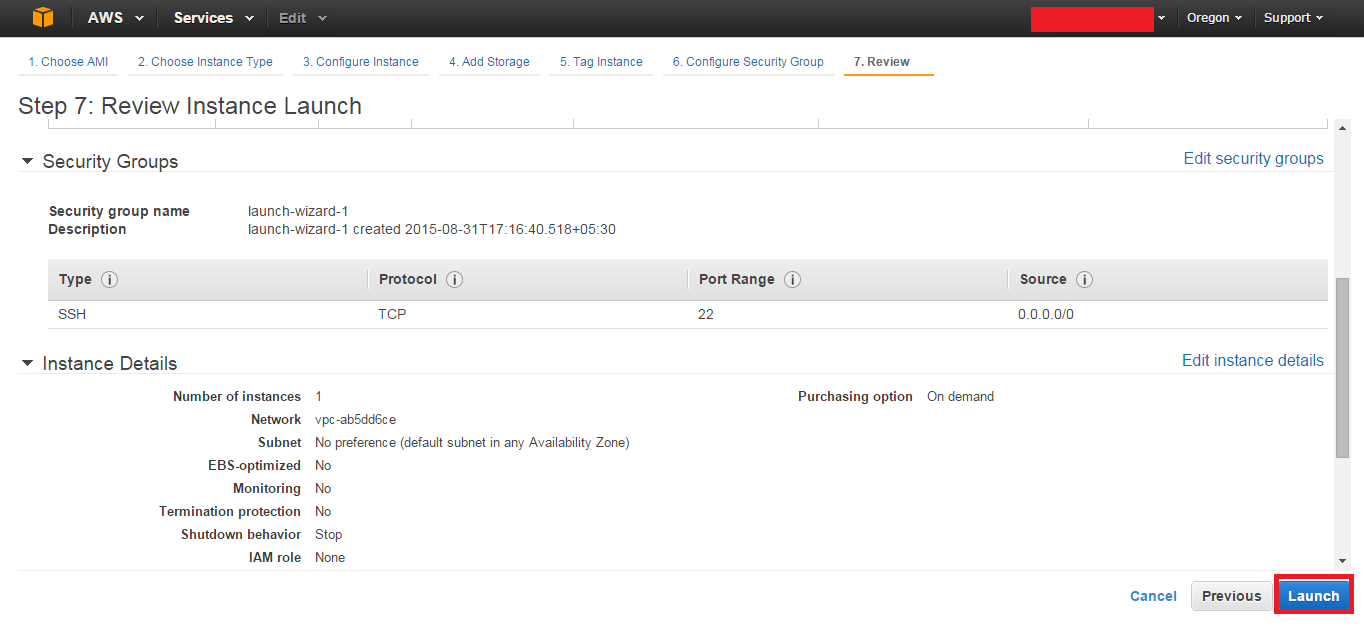Click the Previous button
This screenshot has width=1364, height=633.
click(x=1231, y=596)
